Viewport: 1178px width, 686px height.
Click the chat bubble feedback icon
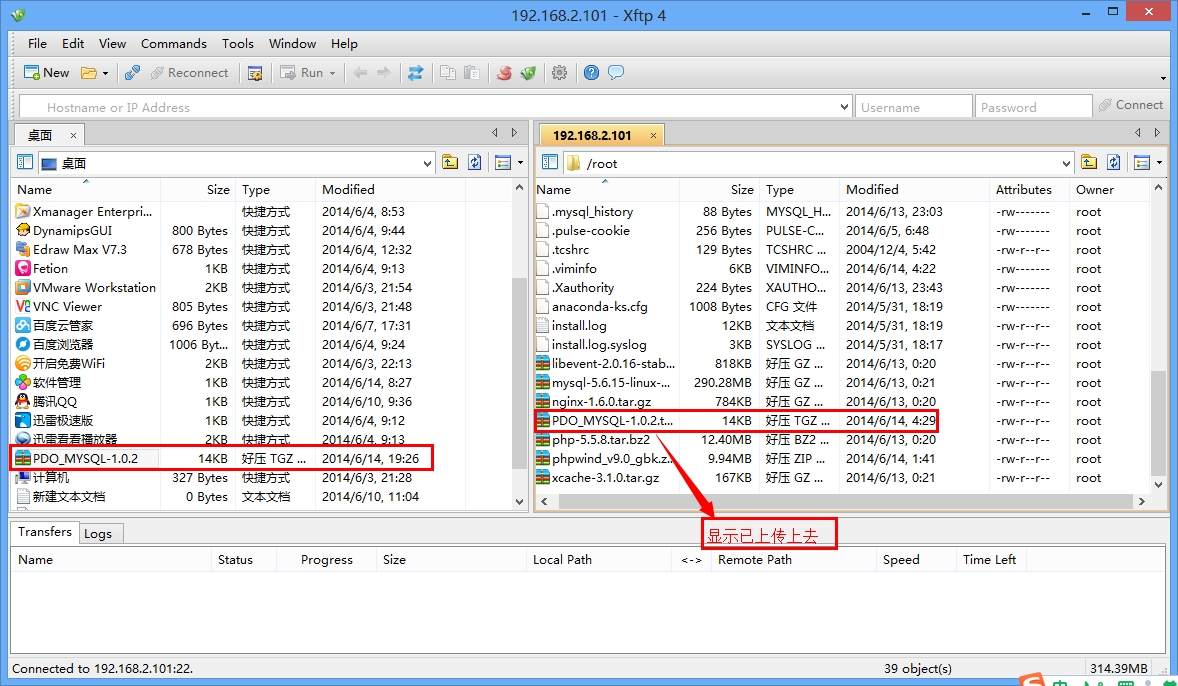(x=616, y=73)
